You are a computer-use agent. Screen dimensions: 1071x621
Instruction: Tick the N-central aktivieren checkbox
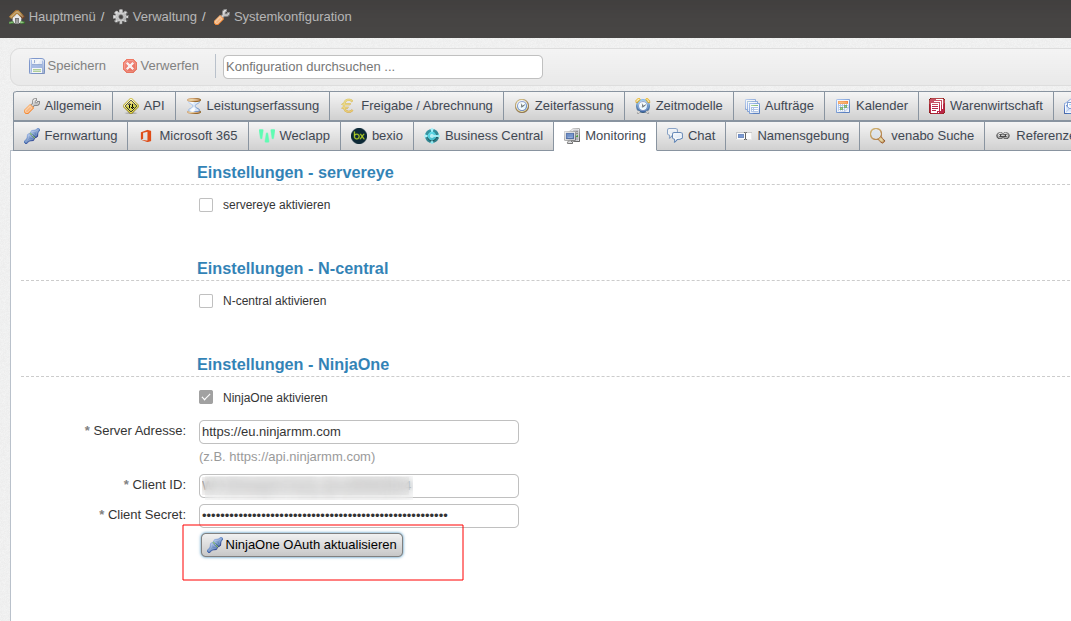coord(206,301)
